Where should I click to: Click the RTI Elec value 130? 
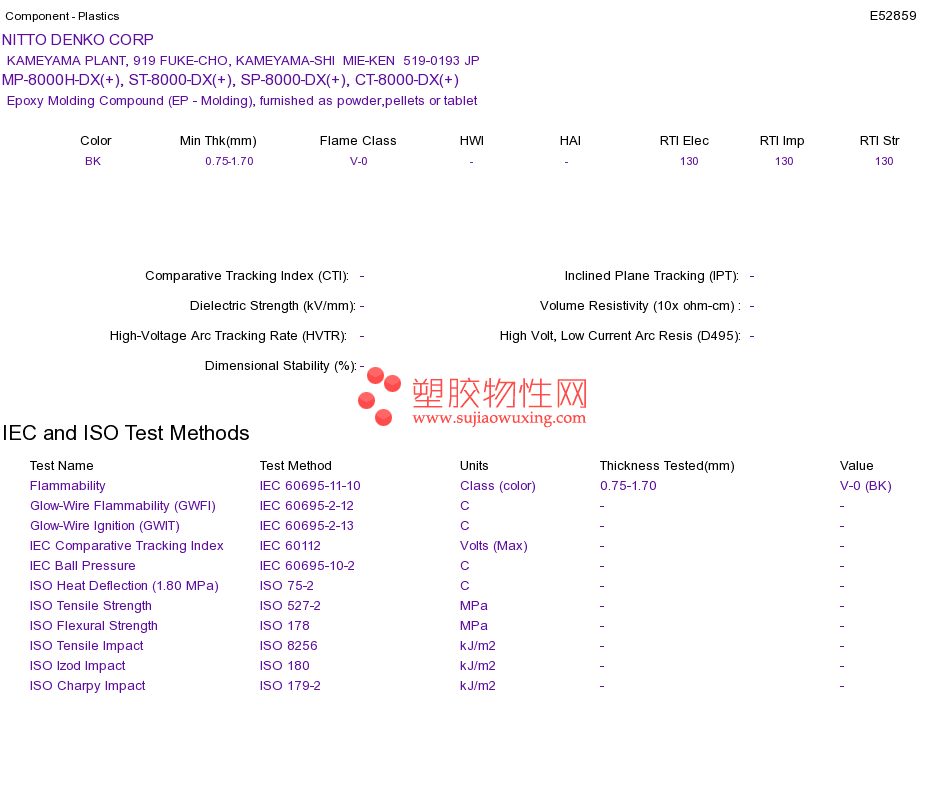689,161
